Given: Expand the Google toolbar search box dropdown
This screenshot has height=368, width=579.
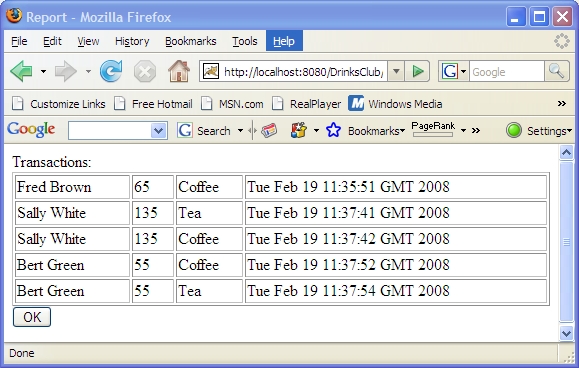Looking at the screenshot, I should click(158, 131).
